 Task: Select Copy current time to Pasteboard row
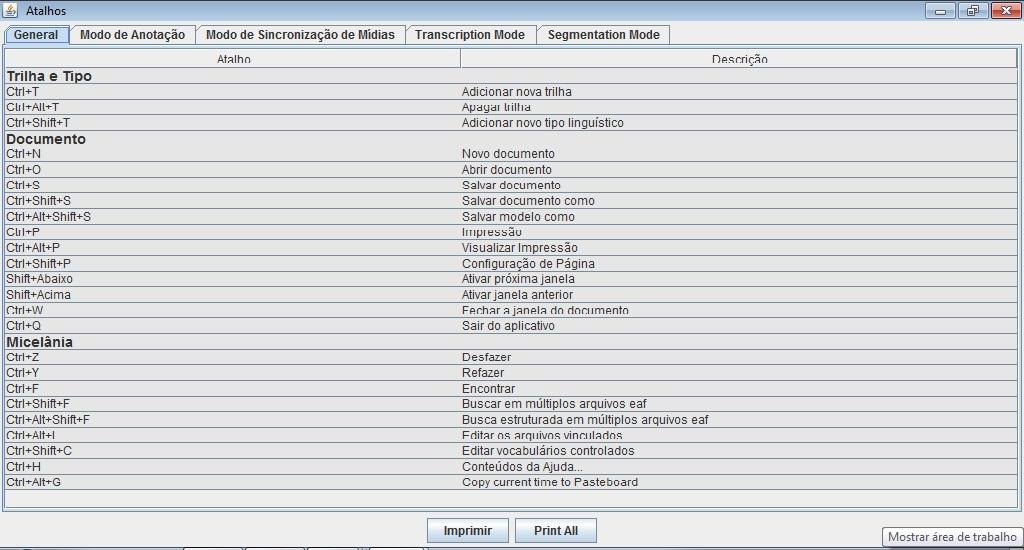click(549, 482)
